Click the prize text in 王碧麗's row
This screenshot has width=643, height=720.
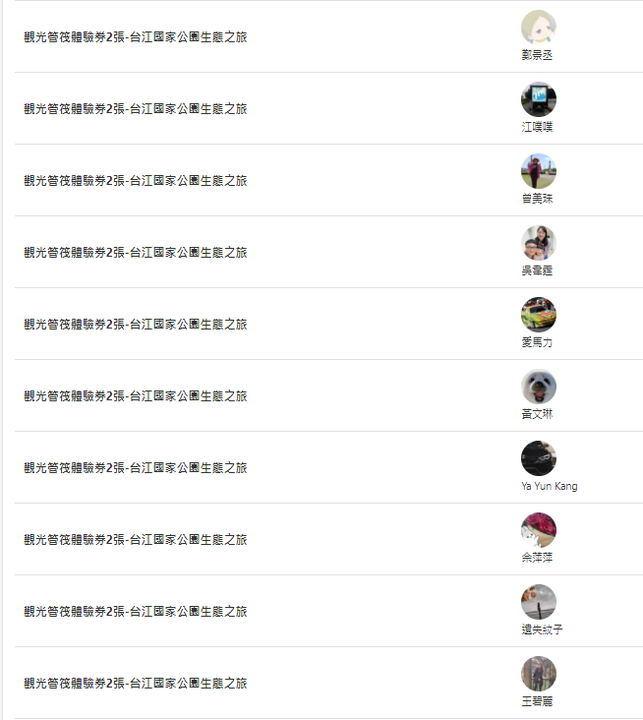135,683
